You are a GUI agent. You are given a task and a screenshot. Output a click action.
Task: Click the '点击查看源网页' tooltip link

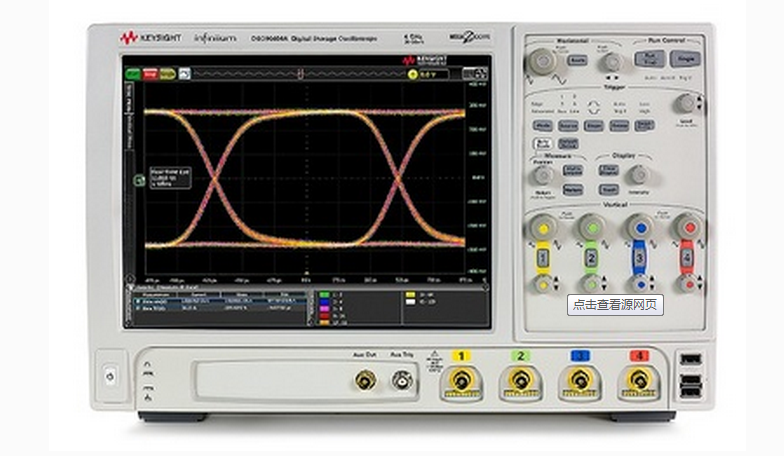coord(615,304)
